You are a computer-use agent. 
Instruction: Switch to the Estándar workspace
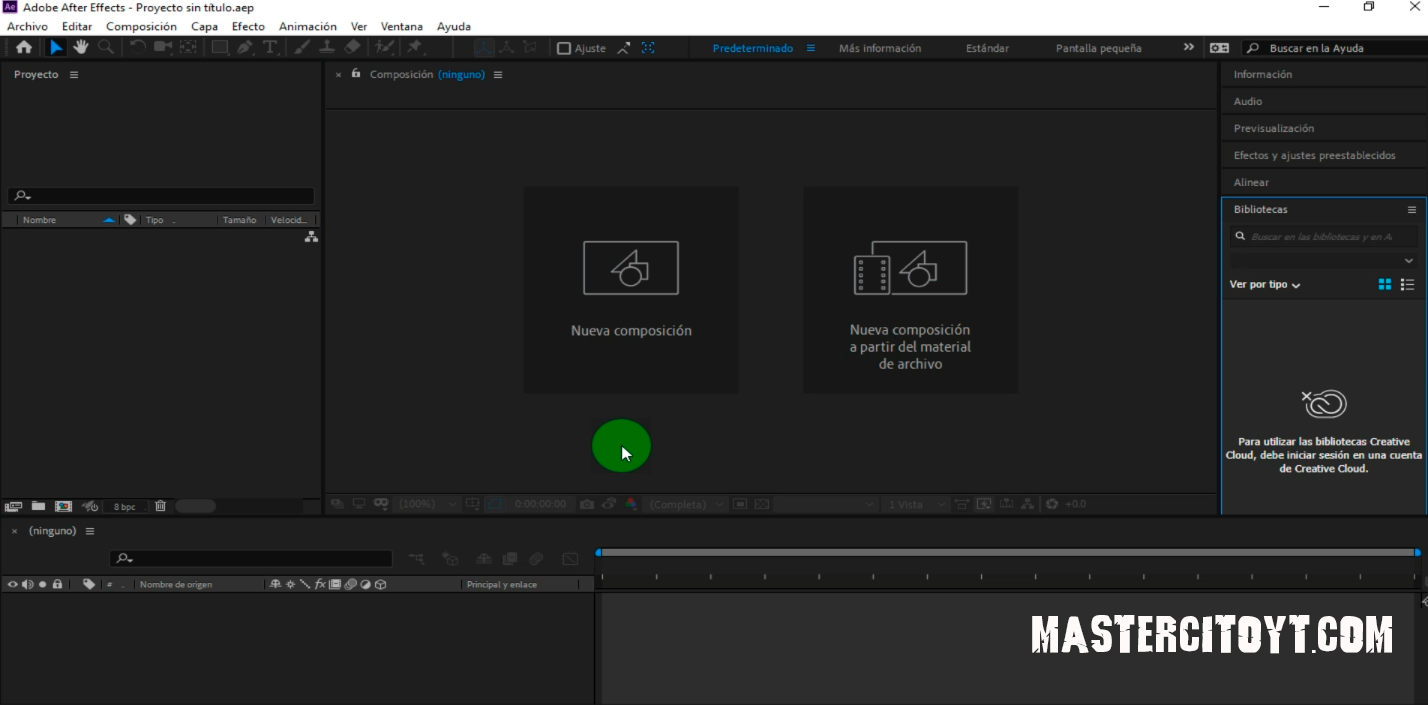[x=987, y=48]
